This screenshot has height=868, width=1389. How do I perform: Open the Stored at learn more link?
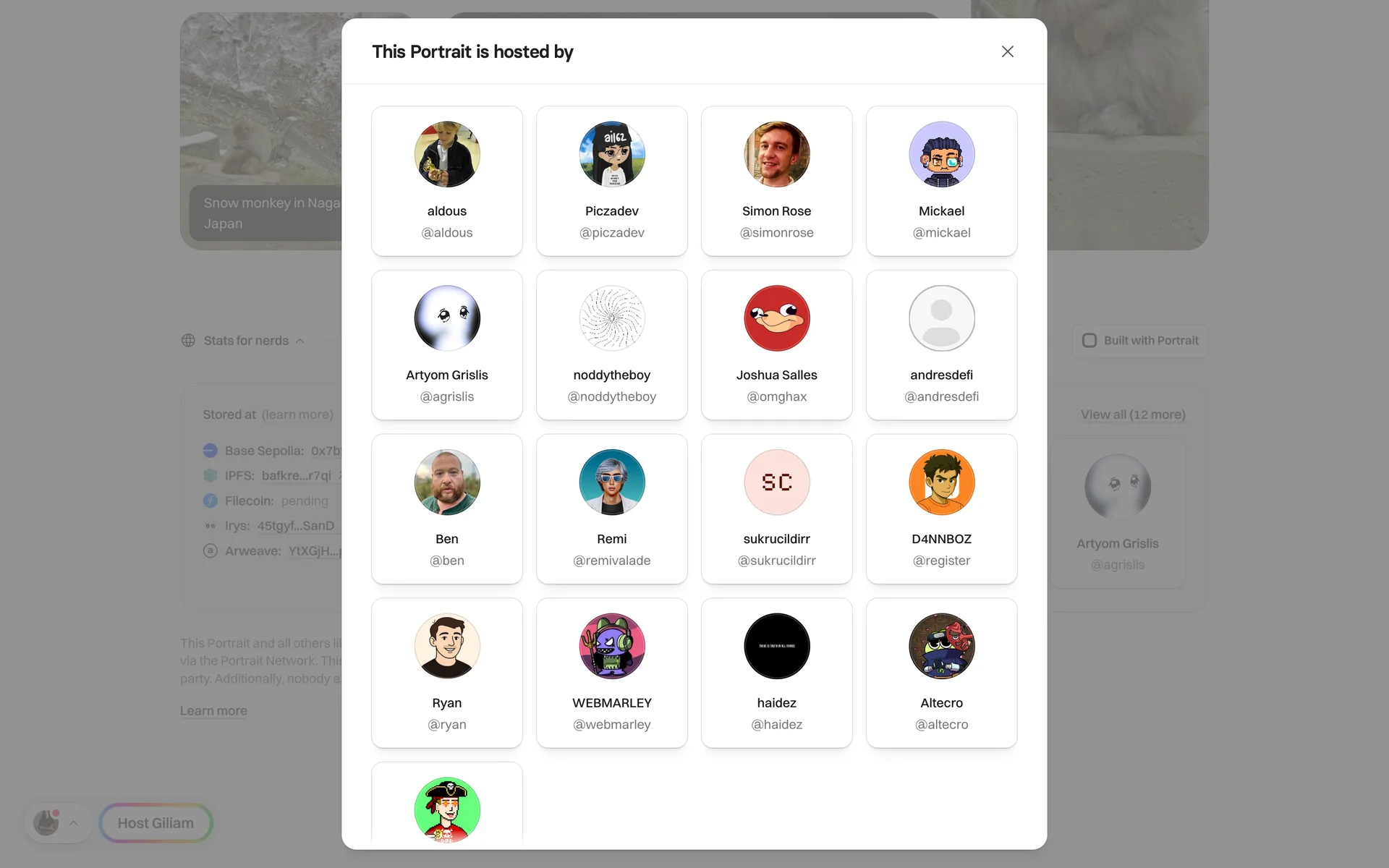click(x=297, y=414)
